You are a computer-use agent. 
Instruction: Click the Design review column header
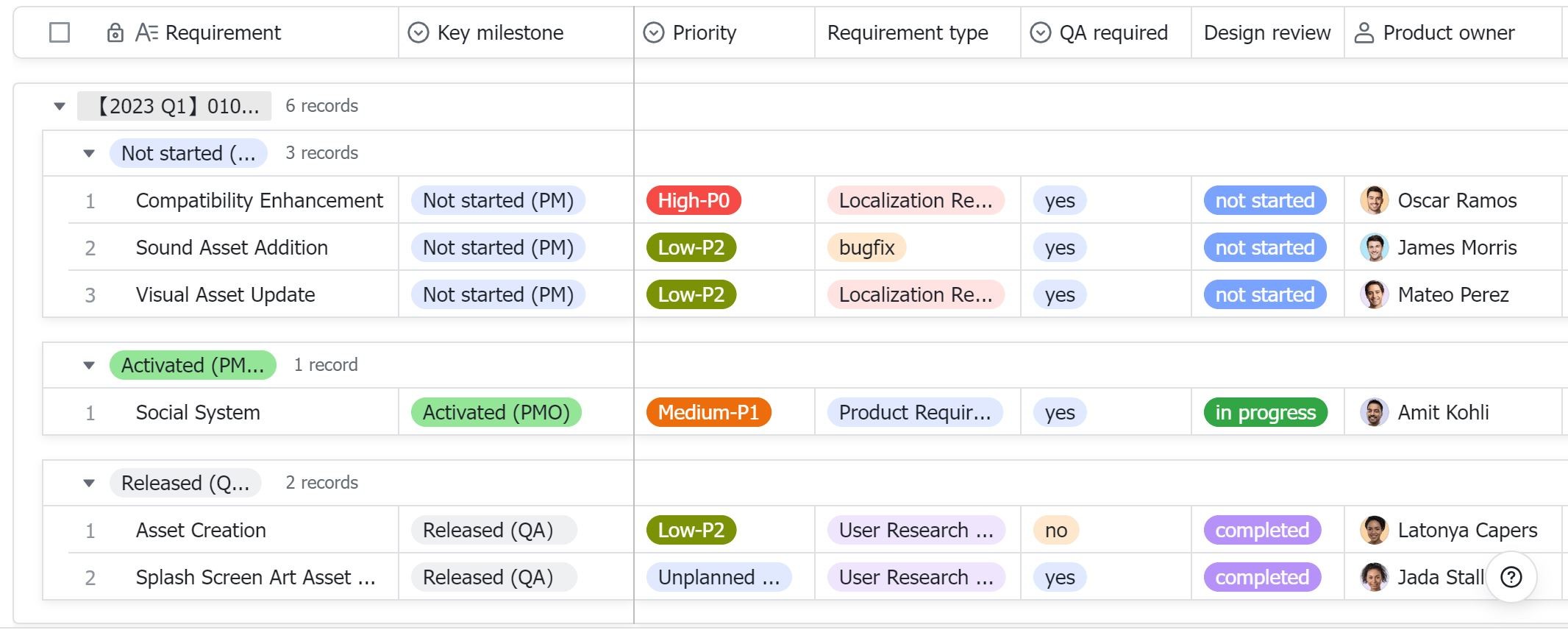(x=1266, y=33)
